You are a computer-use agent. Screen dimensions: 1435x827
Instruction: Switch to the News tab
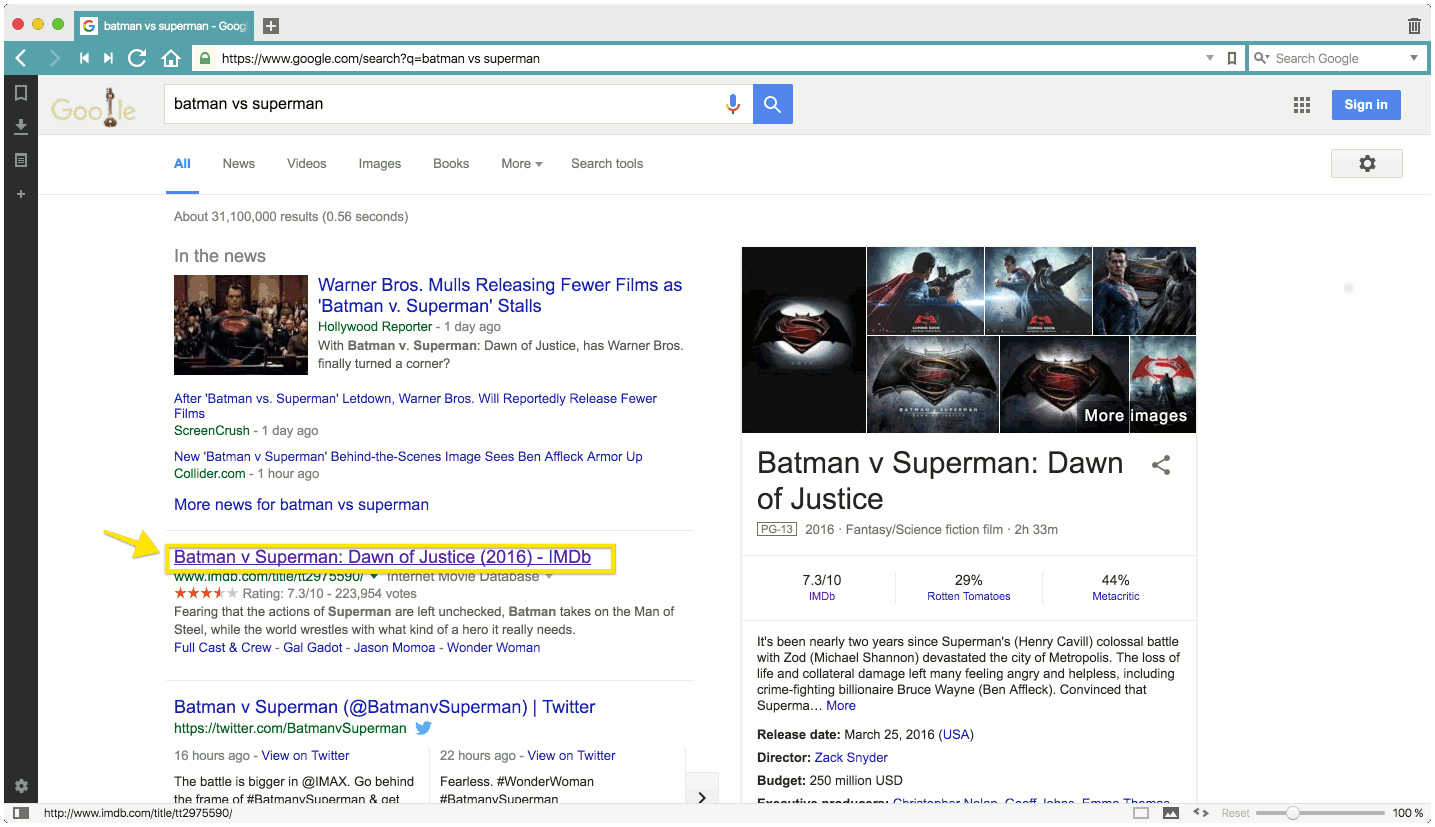(x=239, y=163)
